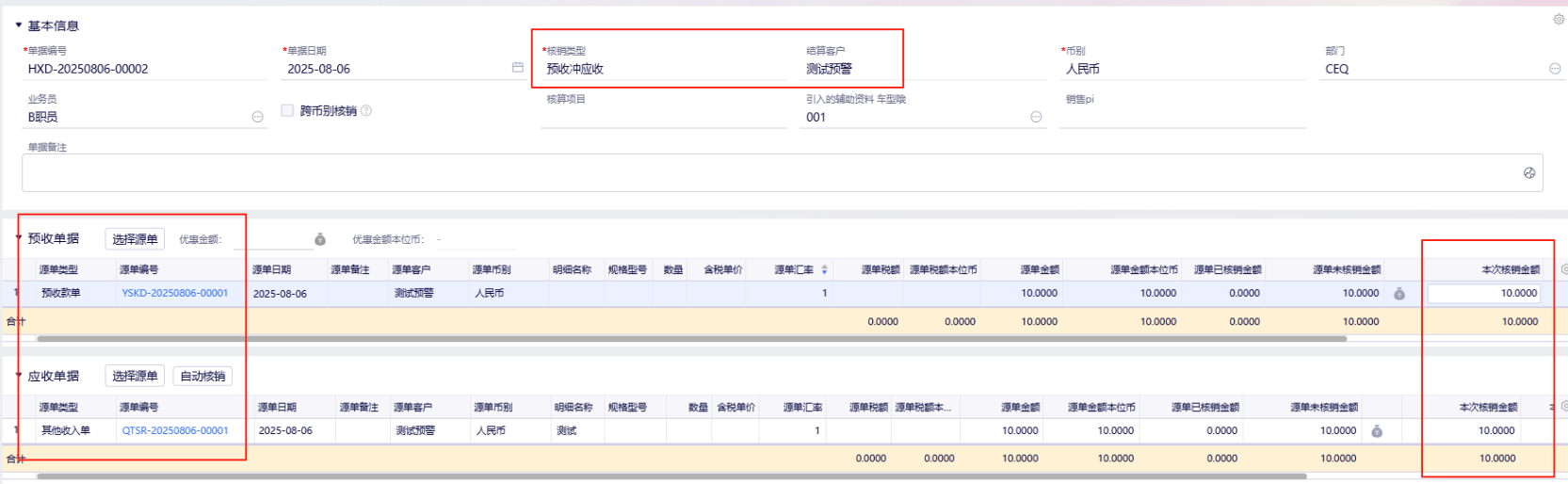1568x484 pixels.
Task: Enable the 跨币别核销 checkbox
Action: coord(287,111)
